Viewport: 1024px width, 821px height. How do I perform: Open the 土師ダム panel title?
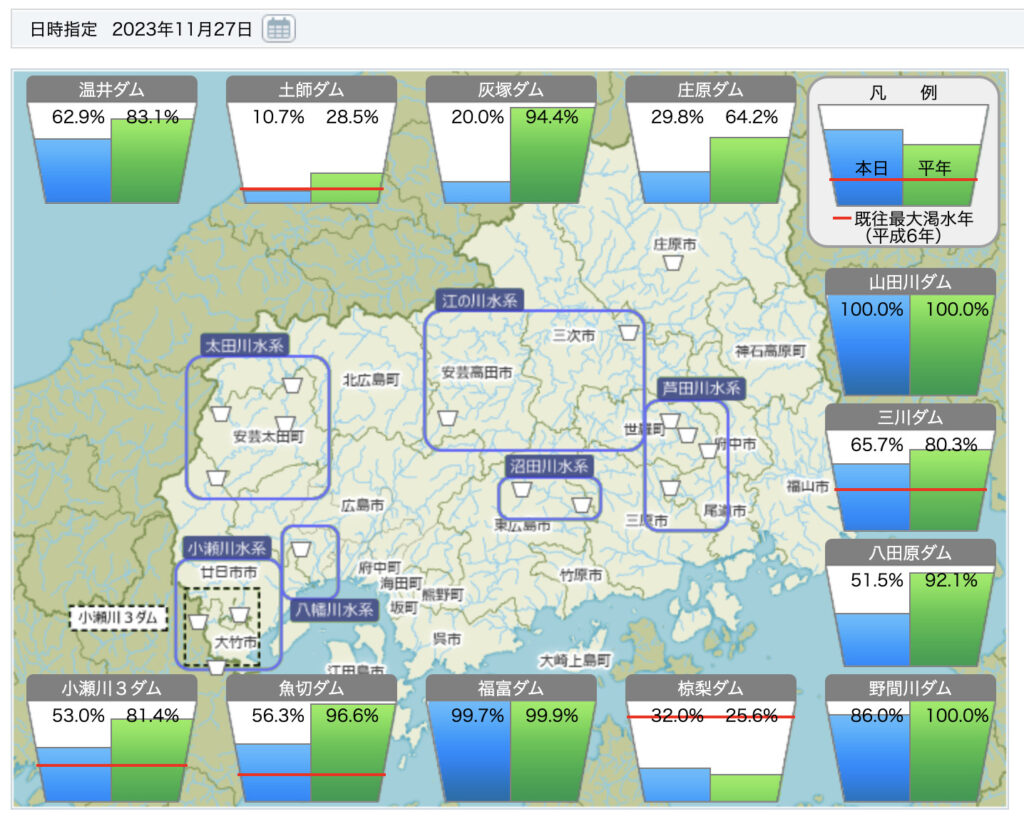pyautogui.click(x=311, y=90)
